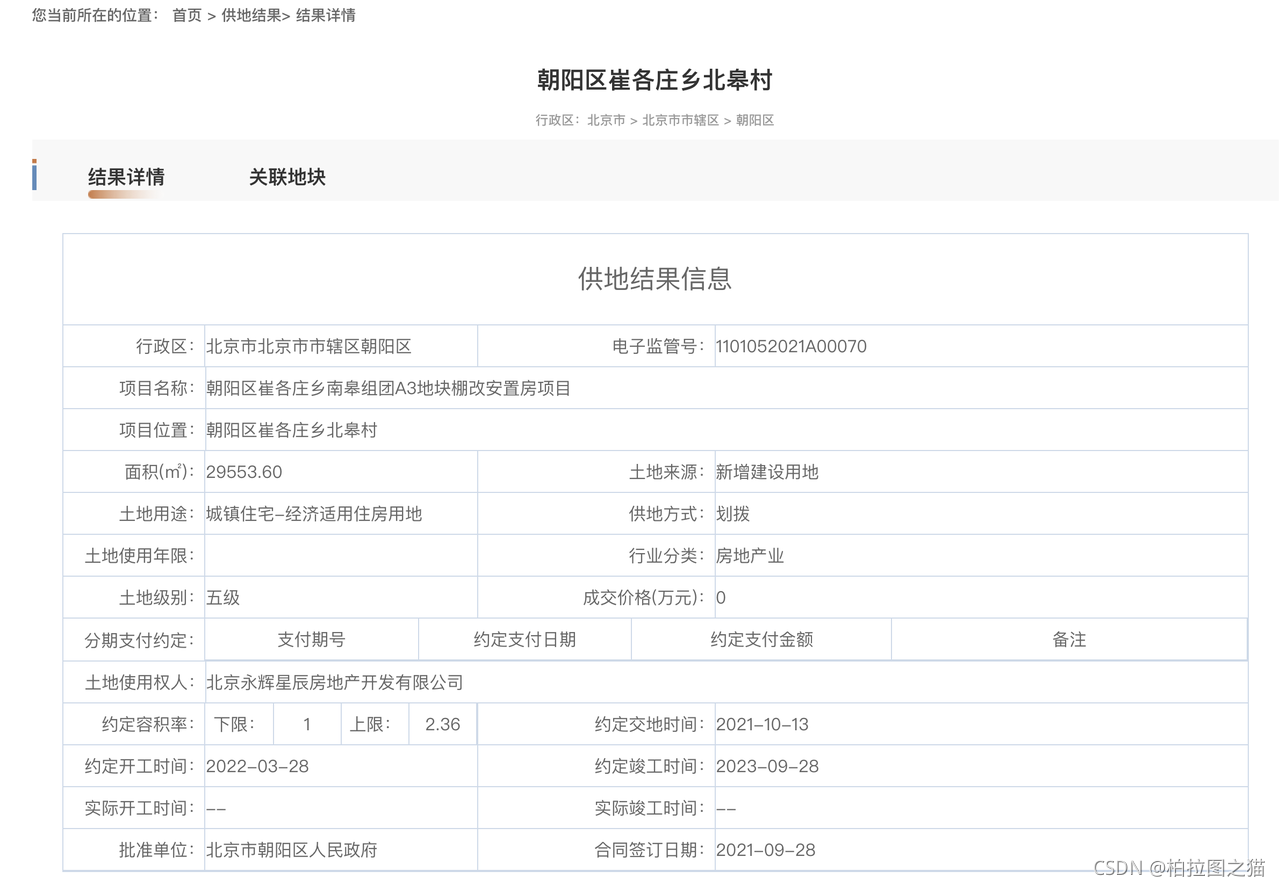Open the 北京市市辖区 region link
The width and height of the screenshot is (1280, 886).
click(683, 119)
